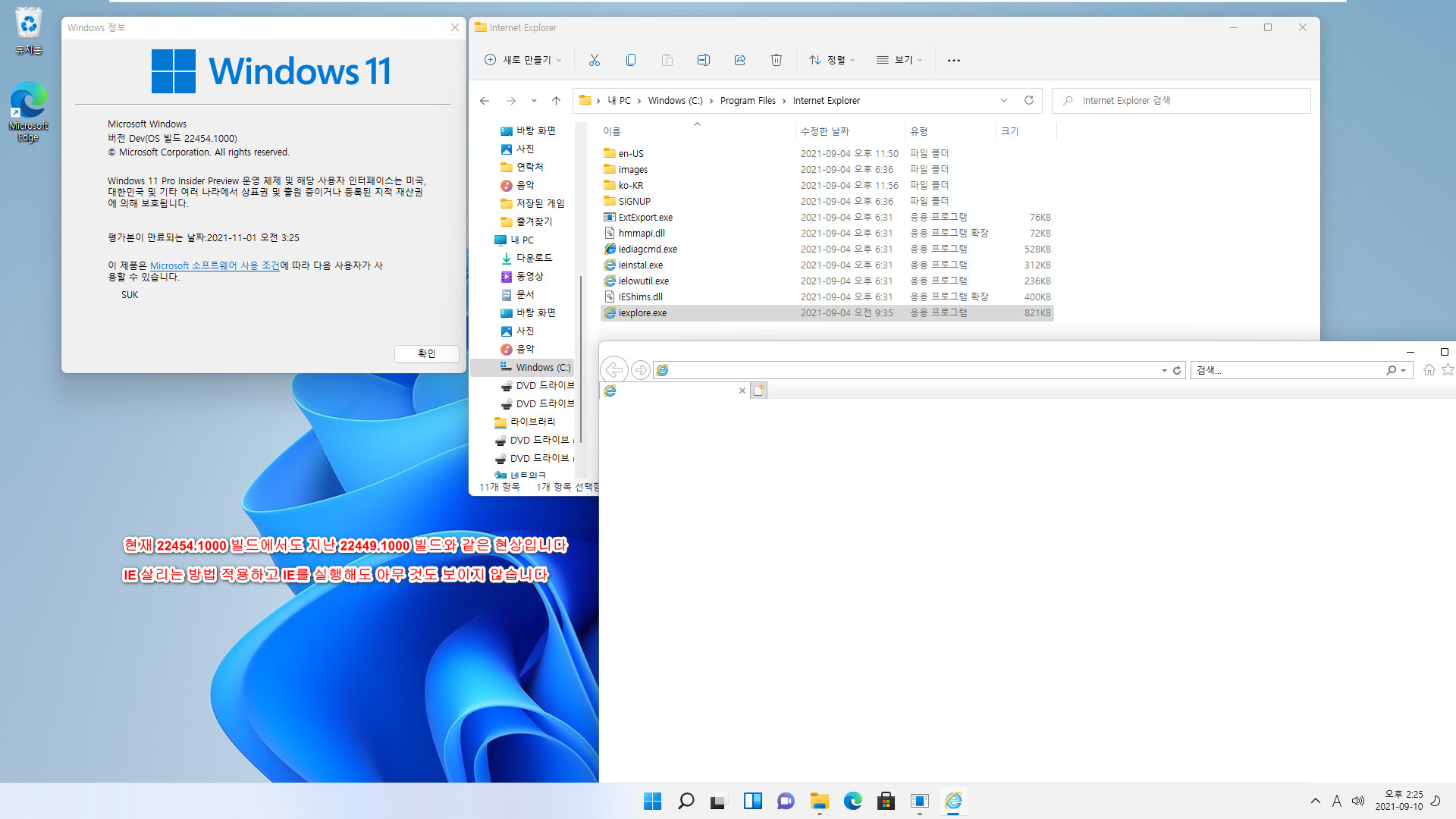Open taskbar Search icon
Image resolution: width=1456 pixels, height=819 pixels.
[686, 801]
